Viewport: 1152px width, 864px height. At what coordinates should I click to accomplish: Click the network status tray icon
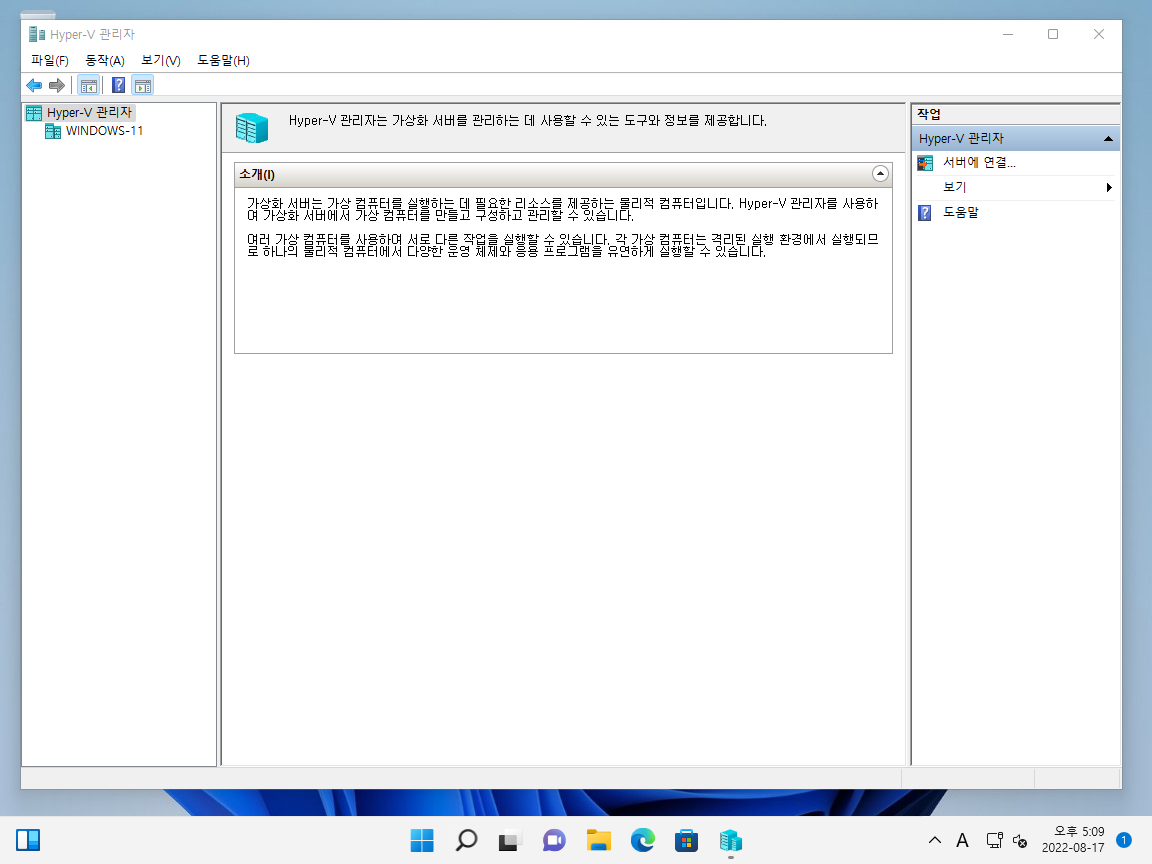click(x=994, y=840)
